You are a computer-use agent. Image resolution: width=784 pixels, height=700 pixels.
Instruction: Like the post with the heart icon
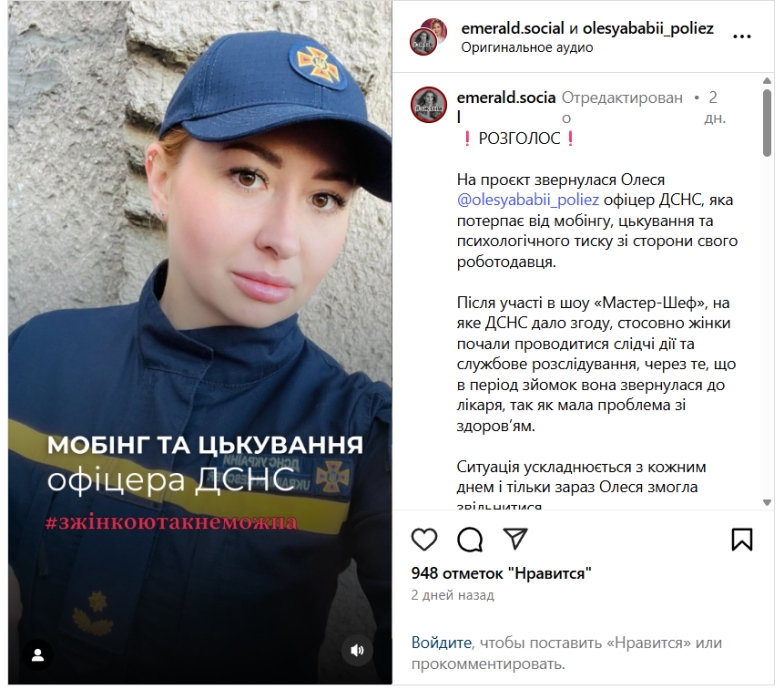pos(424,540)
